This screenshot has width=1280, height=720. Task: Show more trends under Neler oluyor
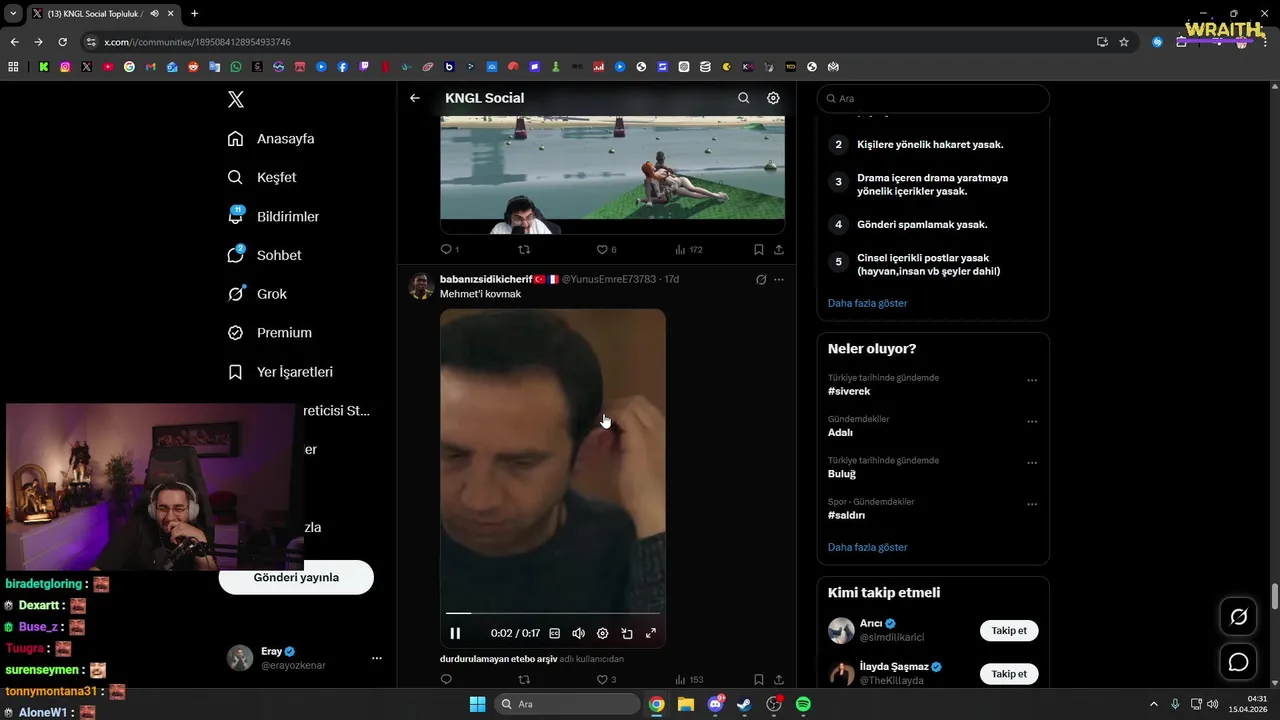[x=867, y=547]
